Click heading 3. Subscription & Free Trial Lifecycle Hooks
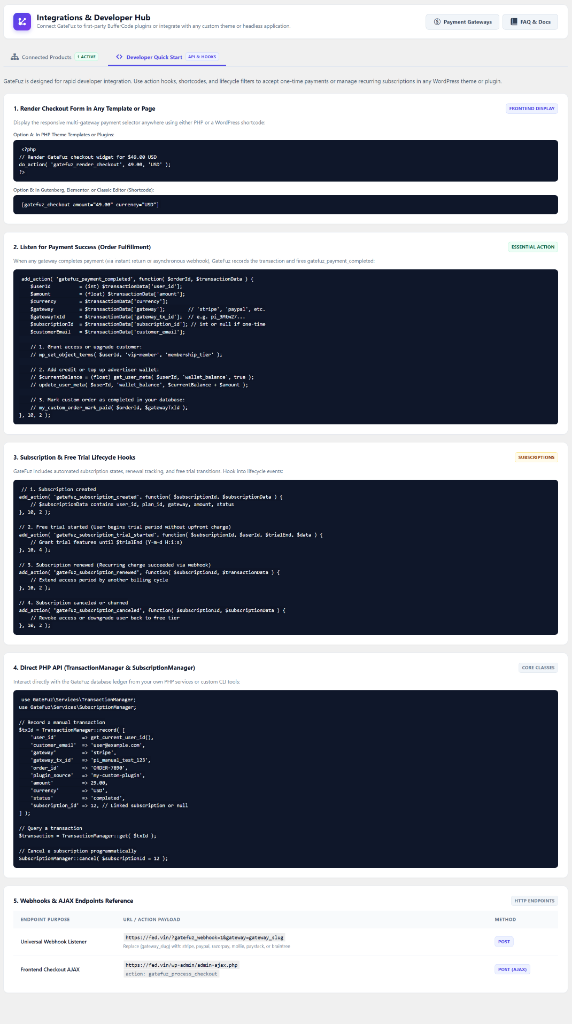Image resolution: width=572 pixels, height=1024 pixels. click(x=74, y=457)
